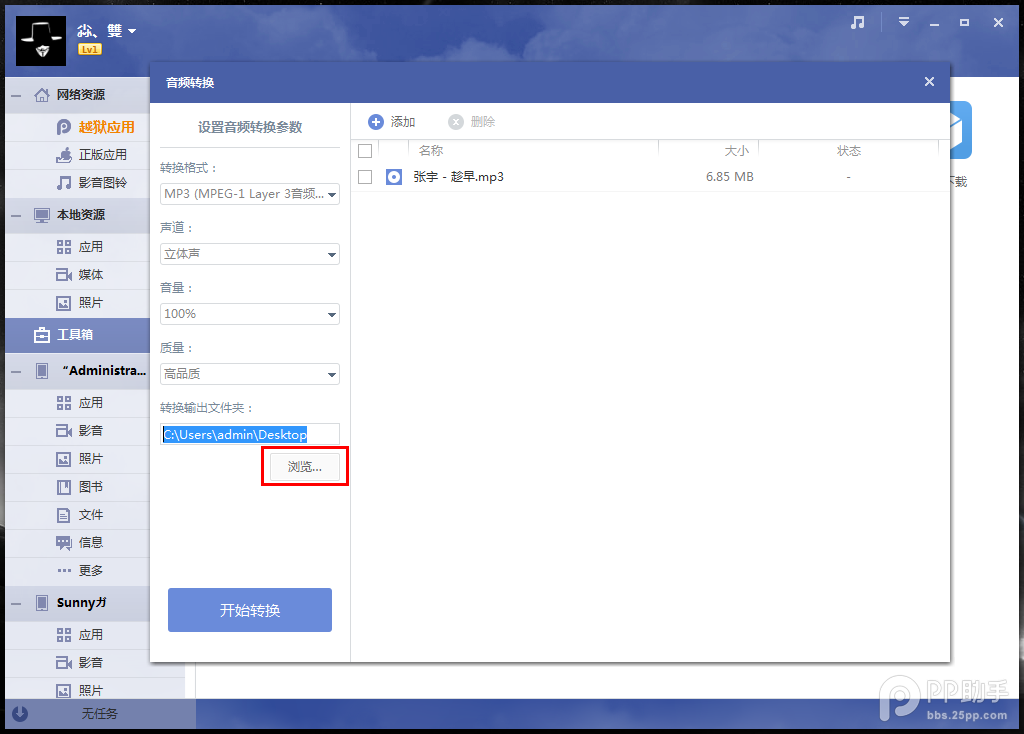This screenshot has width=1024, height=734.
Task: Click the 开始转换 button
Action: click(249, 610)
